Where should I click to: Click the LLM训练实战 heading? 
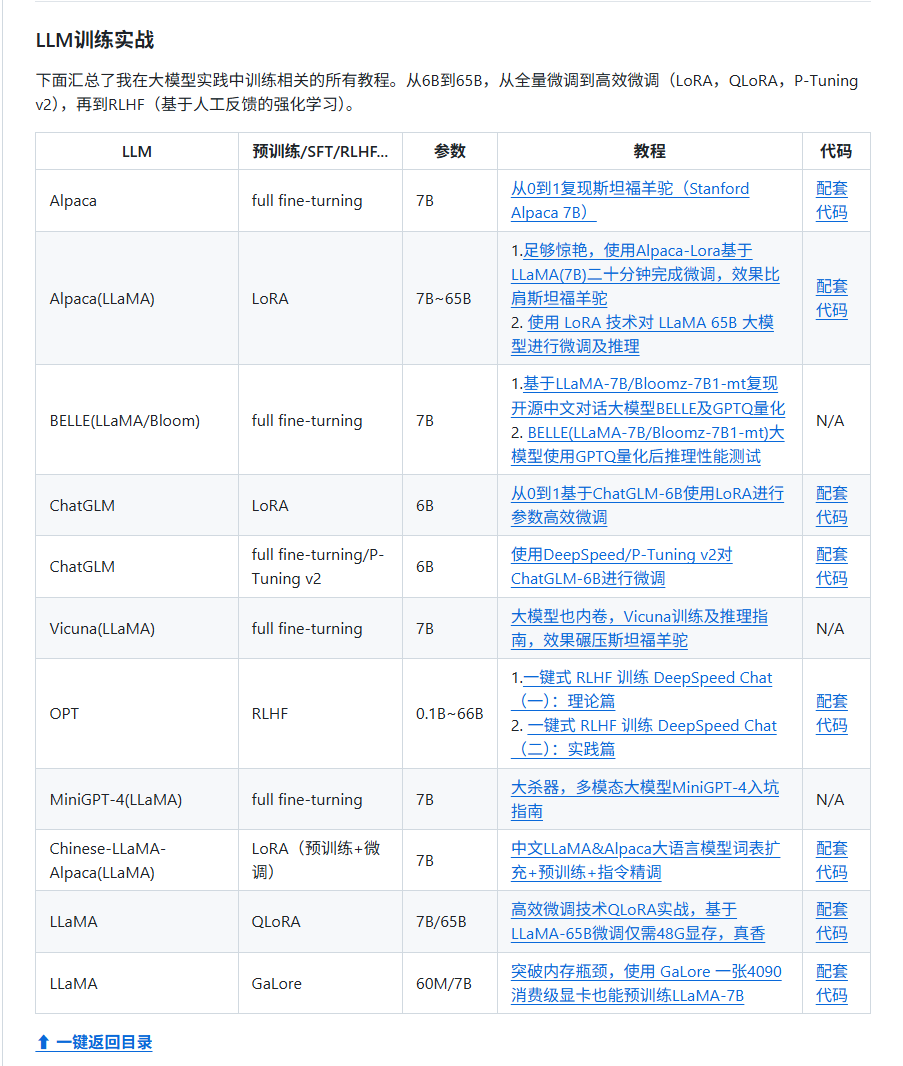[95, 40]
